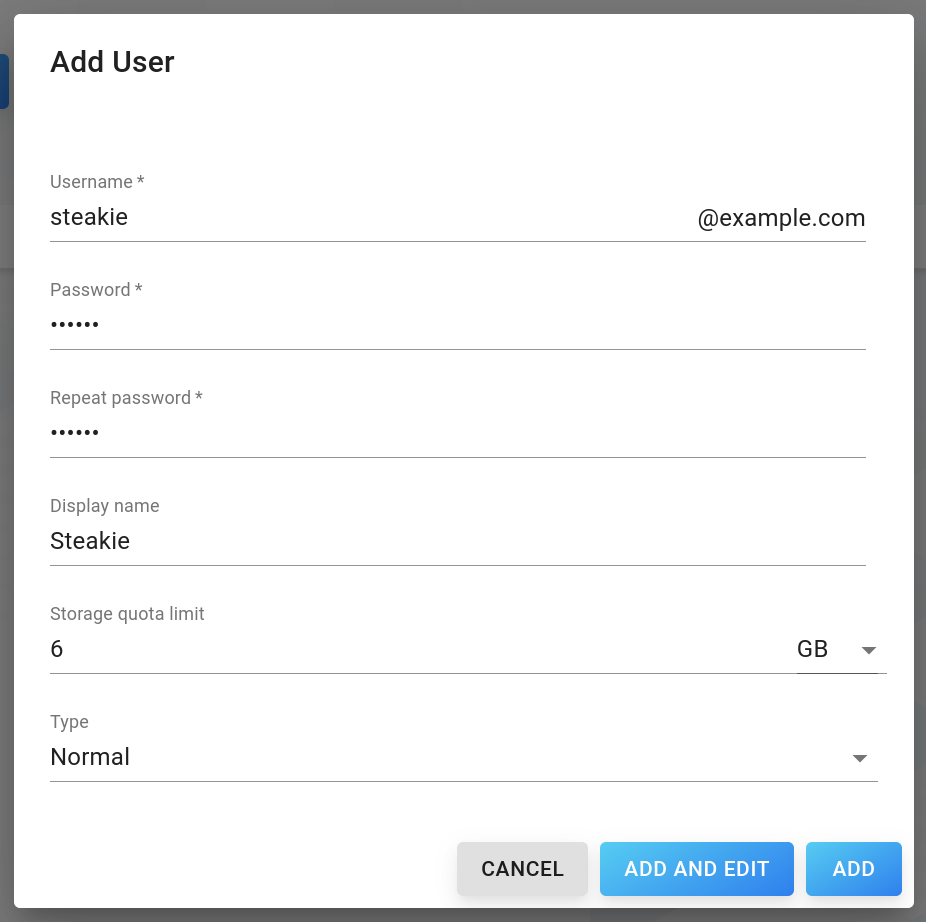Click the Type label above Normal
This screenshot has height=922, width=926.
pos(69,722)
